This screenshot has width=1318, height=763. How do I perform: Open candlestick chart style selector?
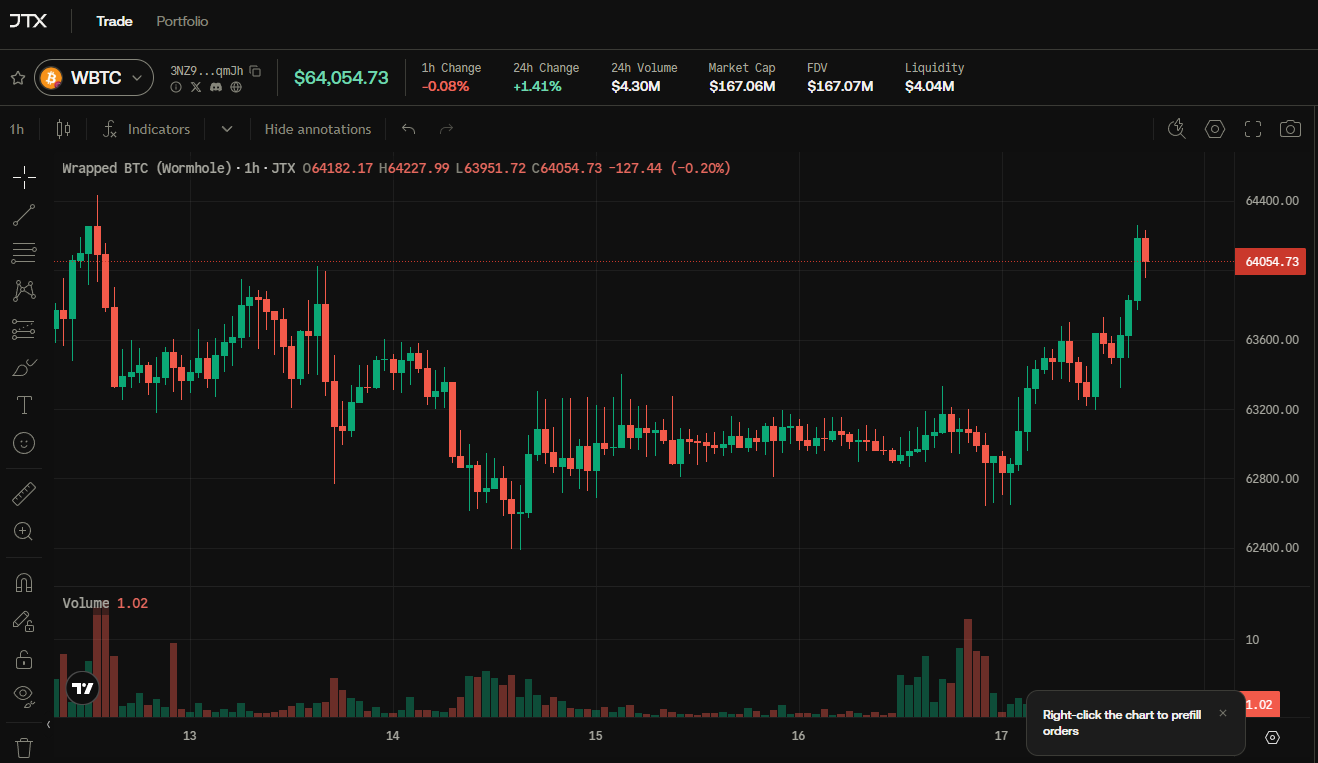pyautogui.click(x=64, y=129)
